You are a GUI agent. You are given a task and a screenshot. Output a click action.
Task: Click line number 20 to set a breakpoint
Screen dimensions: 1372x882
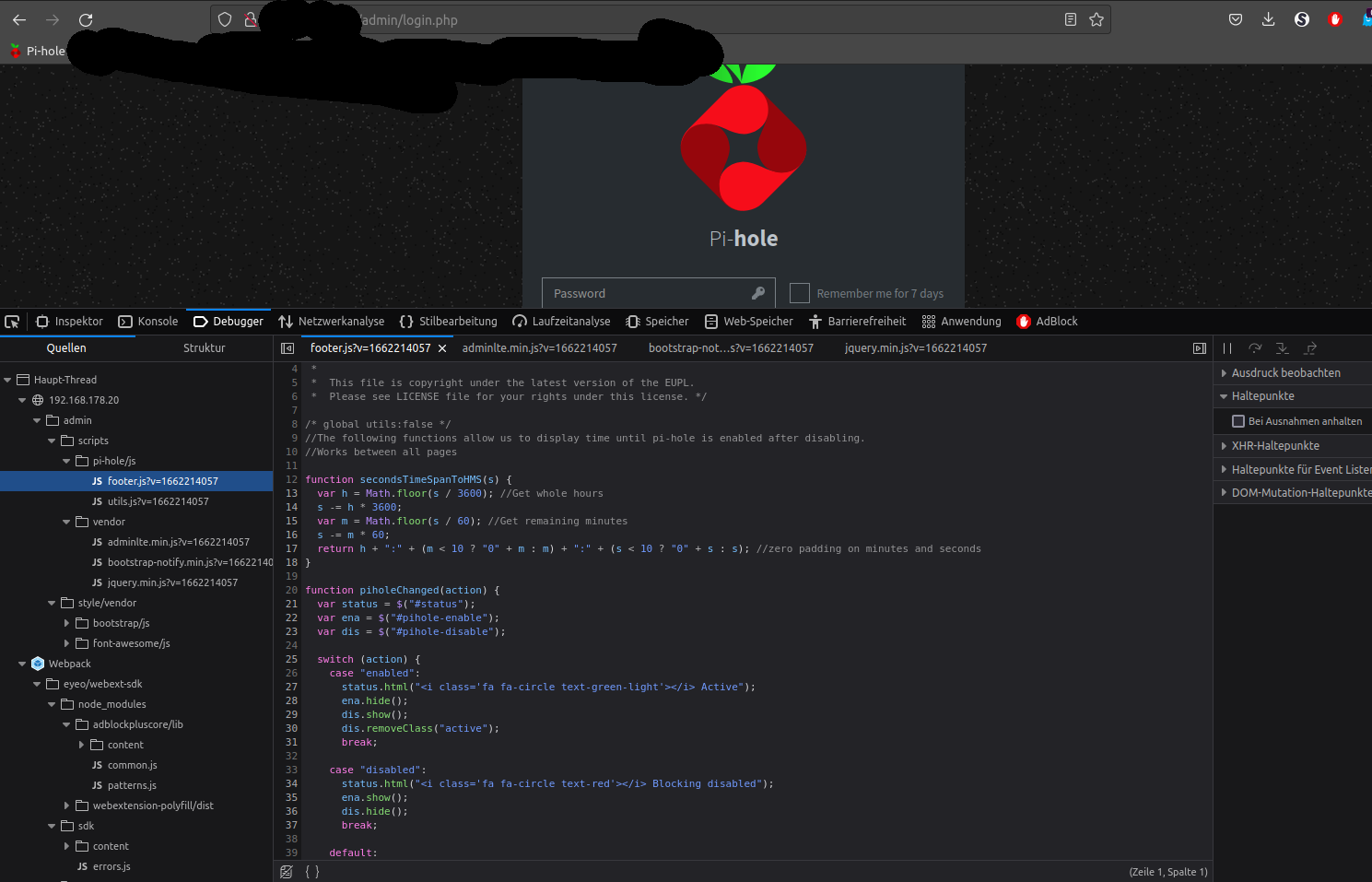pos(291,590)
